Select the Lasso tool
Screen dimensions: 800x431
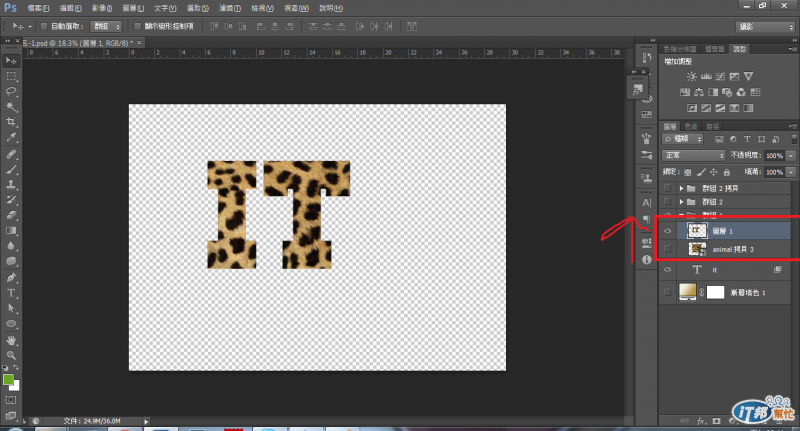11,91
